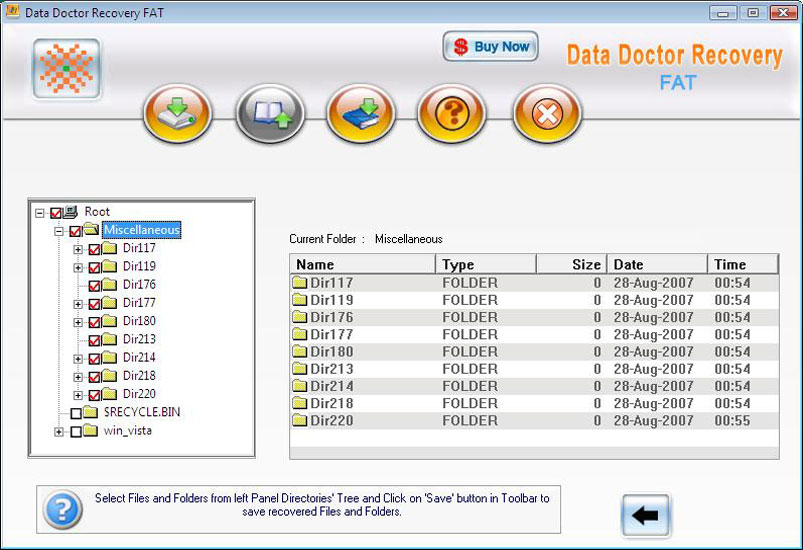This screenshot has height=550, width=803.
Task: Collapse the Root tree node
Action: click(x=40, y=213)
